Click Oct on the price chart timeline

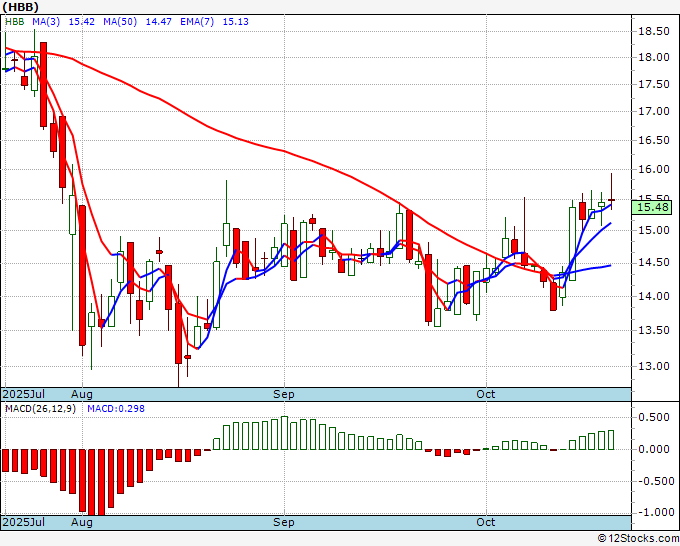pyautogui.click(x=485, y=394)
